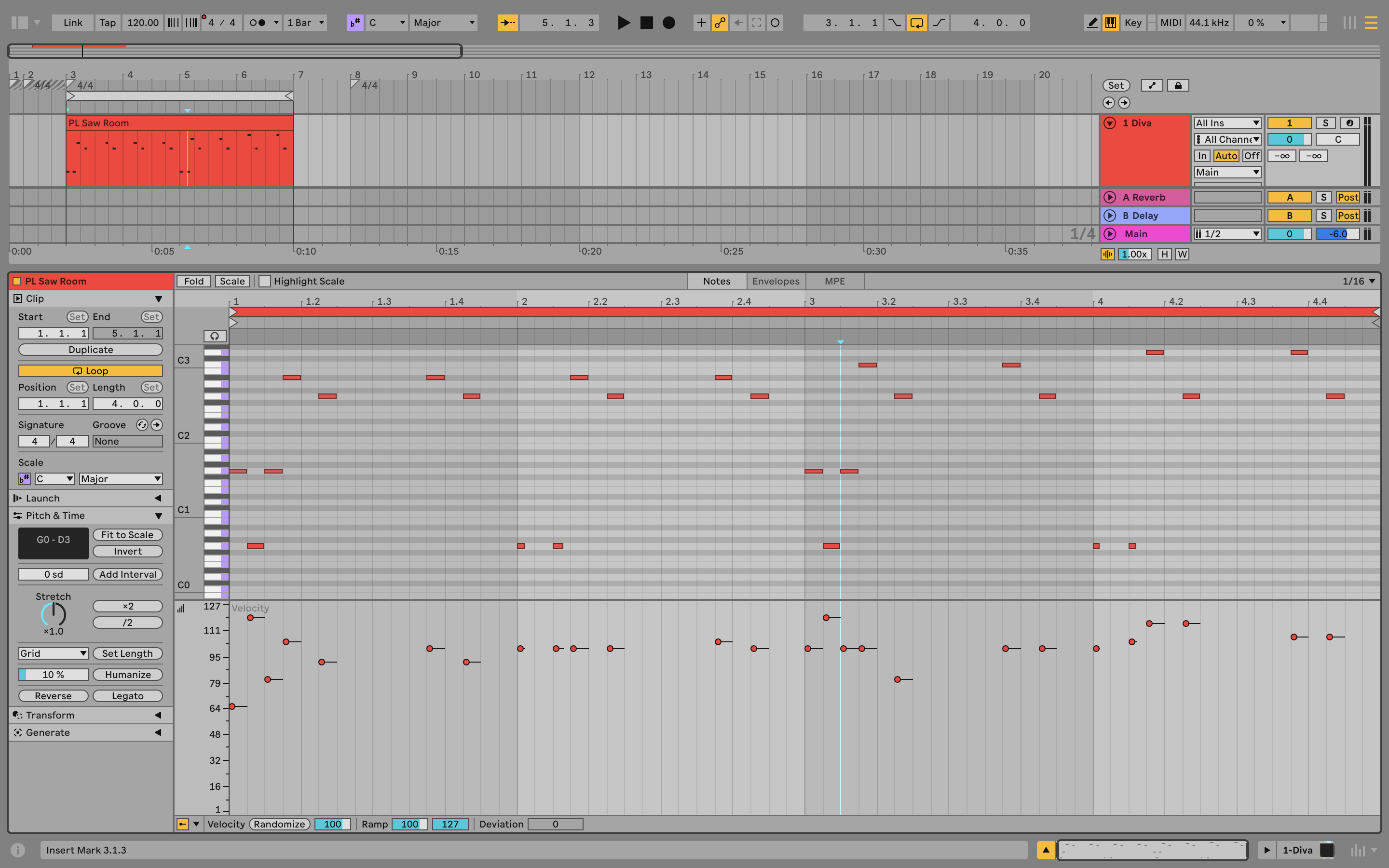
Task: Toggle the arrangement Loop switch
Action: pyautogui.click(x=917, y=23)
